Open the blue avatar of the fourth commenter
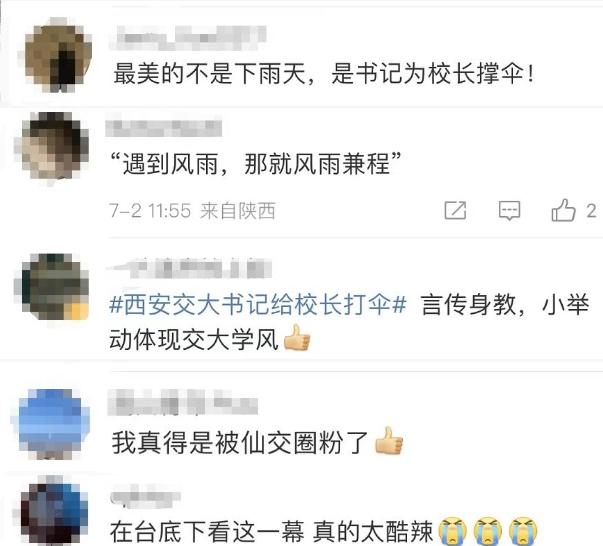 54,424
